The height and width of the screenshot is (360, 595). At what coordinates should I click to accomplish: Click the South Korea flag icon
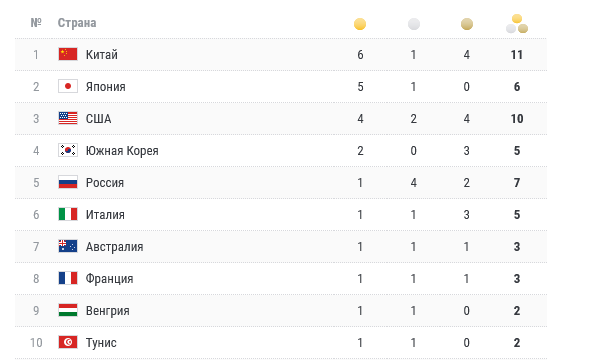click(x=68, y=150)
